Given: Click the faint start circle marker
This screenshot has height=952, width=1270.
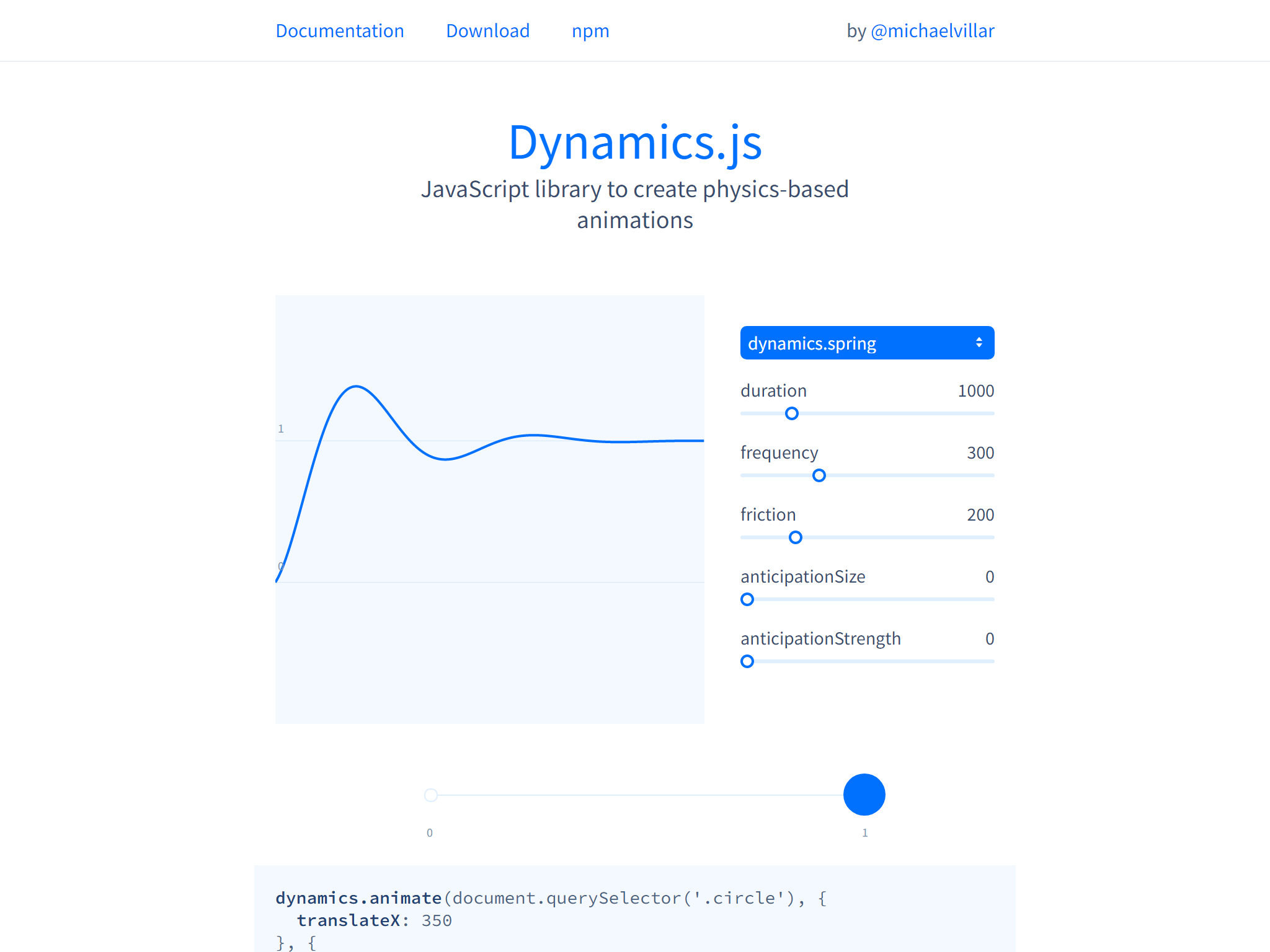Looking at the screenshot, I should pyautogui.click(x=431, y=795).
